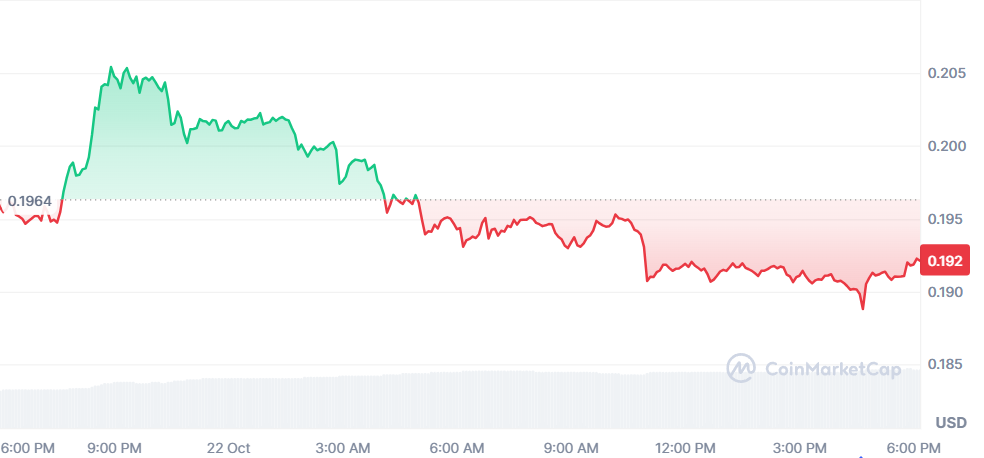Click the CoinMarketCap watermark text
The image size is (984, 458).
tap(832, 369)
